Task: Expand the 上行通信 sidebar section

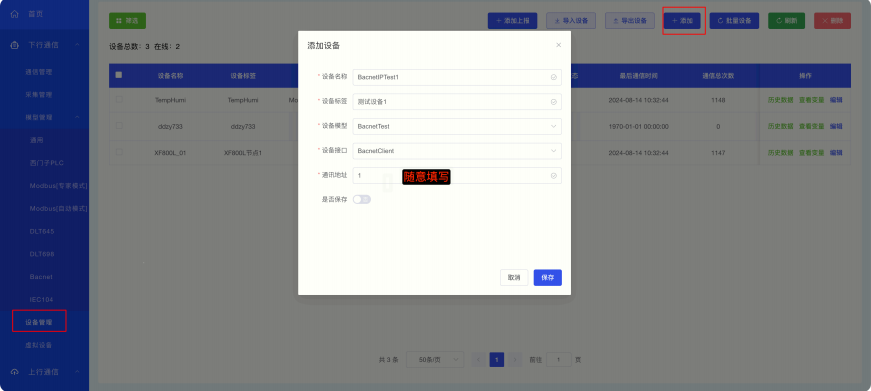Action: pos(77,372)
